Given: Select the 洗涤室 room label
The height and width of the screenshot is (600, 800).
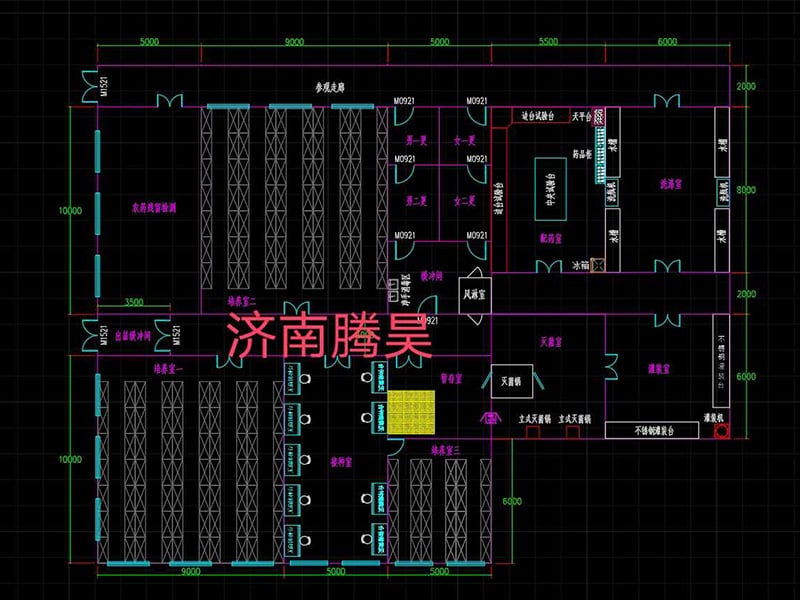Looking at the screenshot, I should (670, 185).
